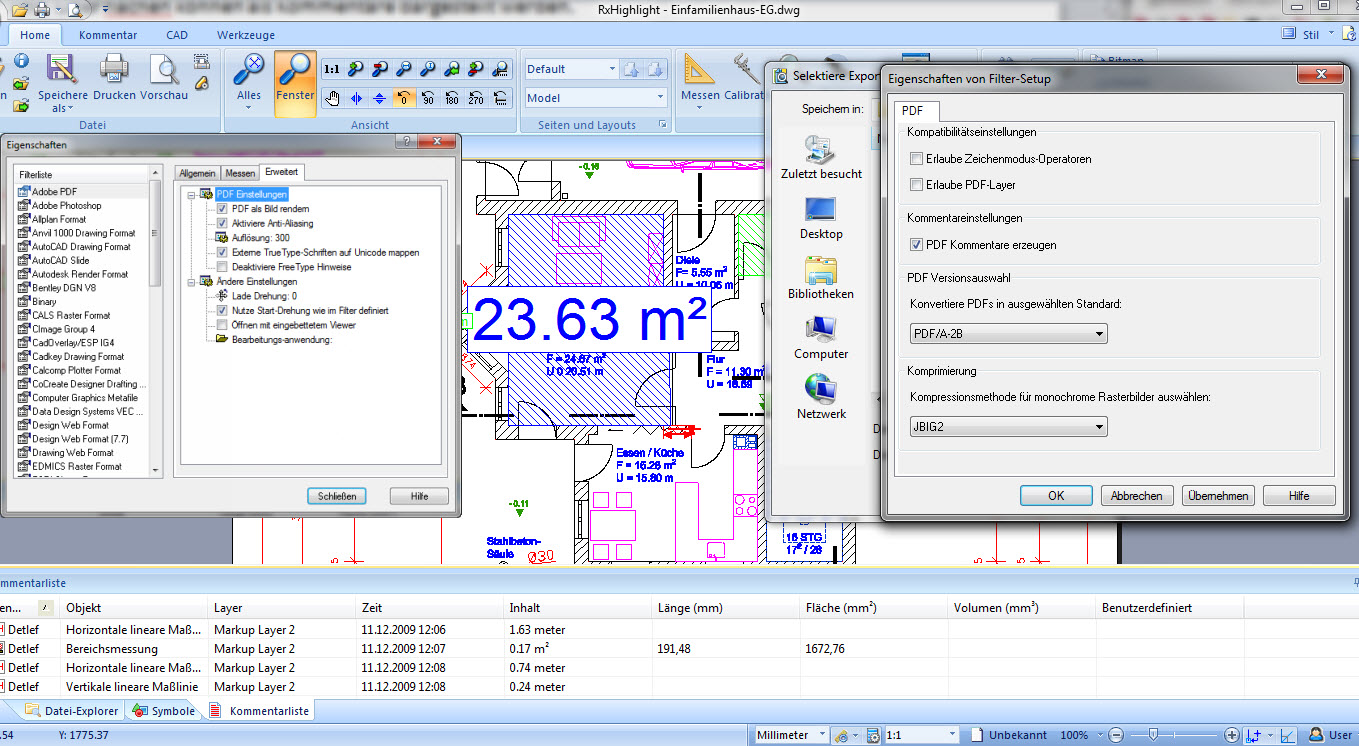Open the PDF/A-2B standard dropdown
This screenshot has width=1359, height=746.
1008,333
